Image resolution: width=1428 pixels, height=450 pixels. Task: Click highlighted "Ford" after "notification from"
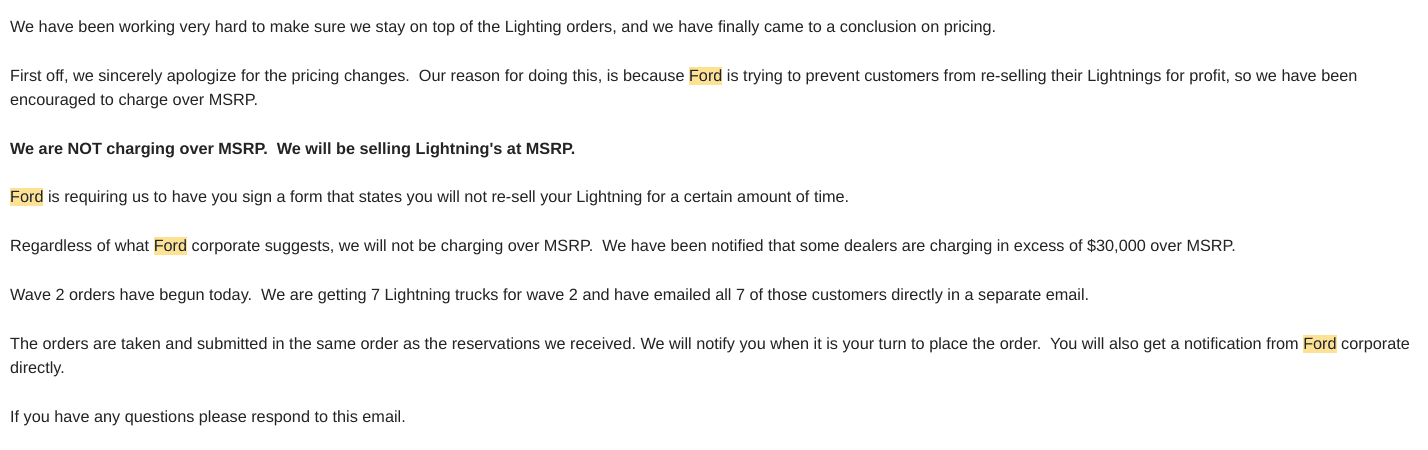tap(1319, 344)
